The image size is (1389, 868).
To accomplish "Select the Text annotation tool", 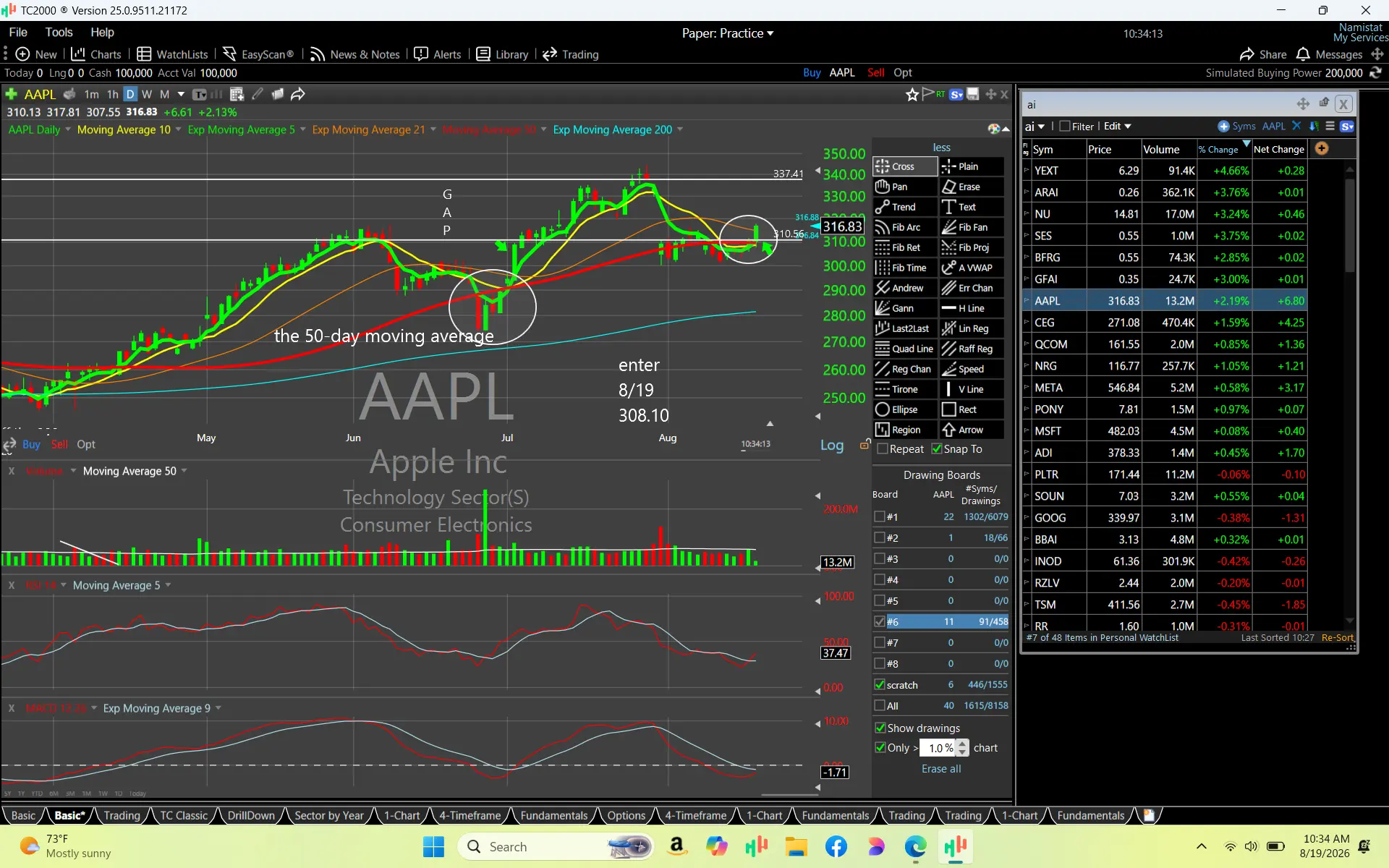I will (972, 207).
